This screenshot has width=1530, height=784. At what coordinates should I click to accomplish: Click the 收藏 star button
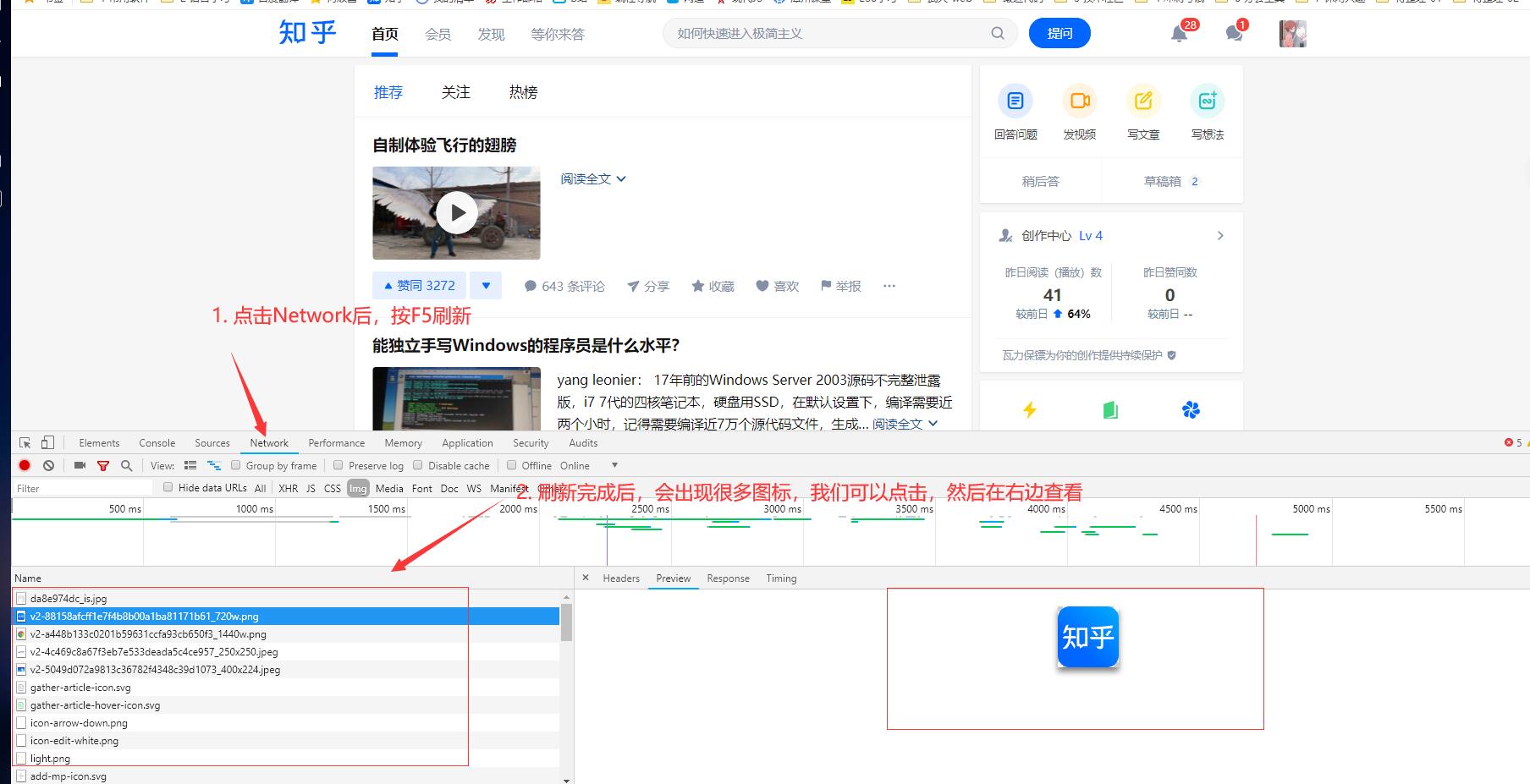point(713,286)
